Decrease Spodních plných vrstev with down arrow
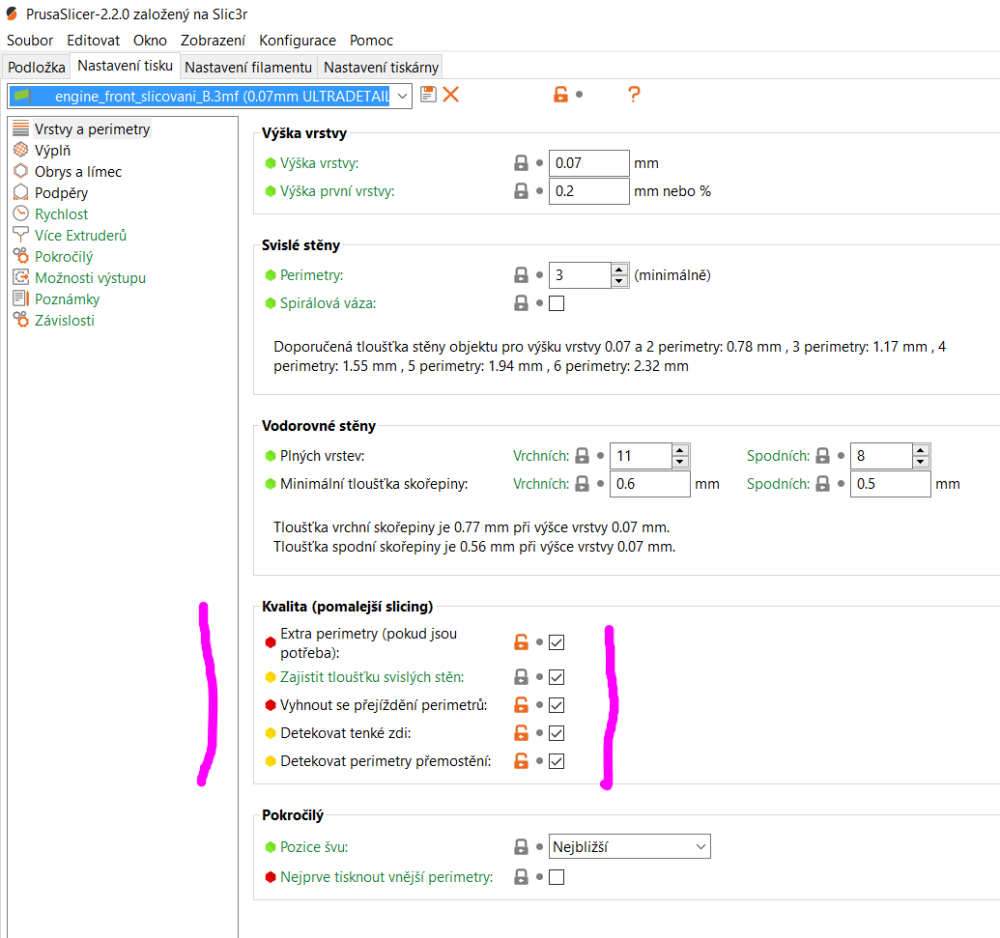Screen dimensions: 1000x938 click(921, 462)
